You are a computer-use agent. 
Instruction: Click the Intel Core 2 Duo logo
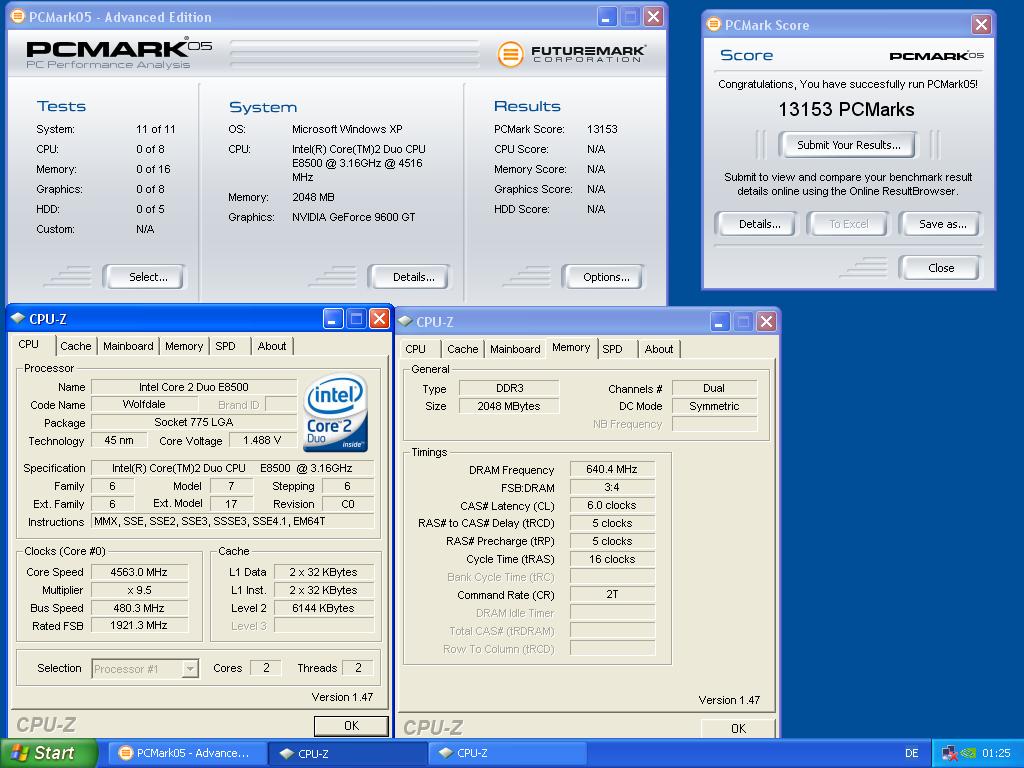click(336, 413)
